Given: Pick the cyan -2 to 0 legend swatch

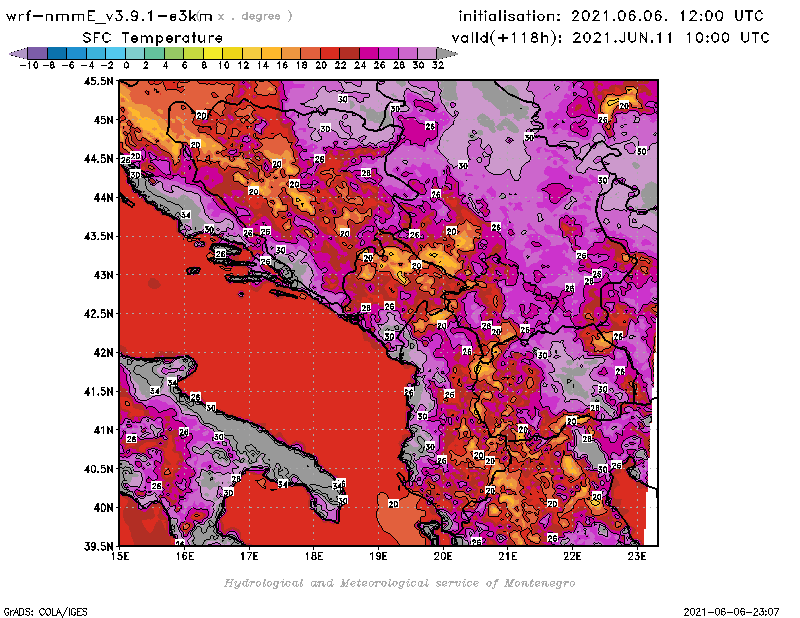Looking at the screenshot, I should 115,53.
